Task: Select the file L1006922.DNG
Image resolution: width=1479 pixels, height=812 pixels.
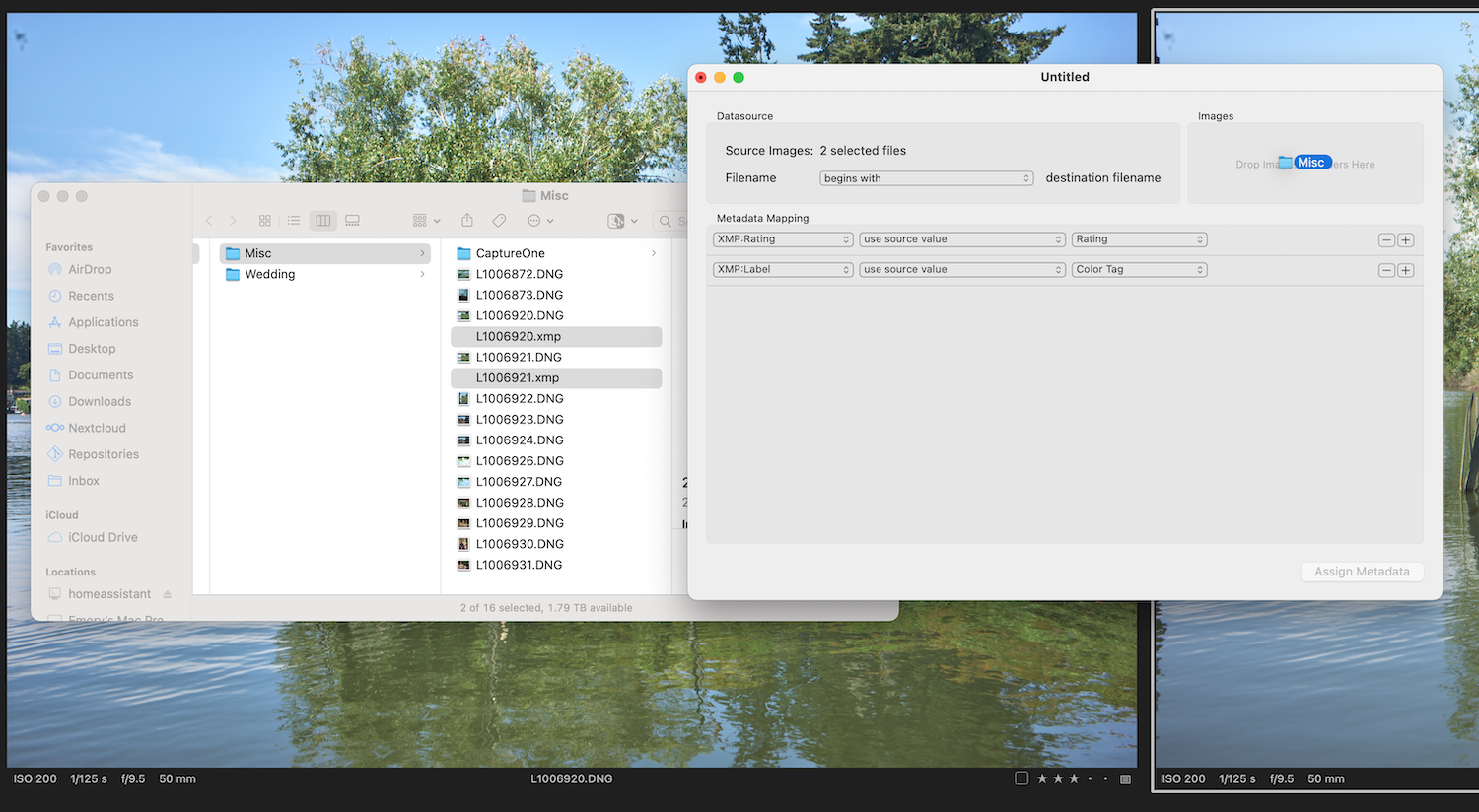Action: click(x=519, y=399)
